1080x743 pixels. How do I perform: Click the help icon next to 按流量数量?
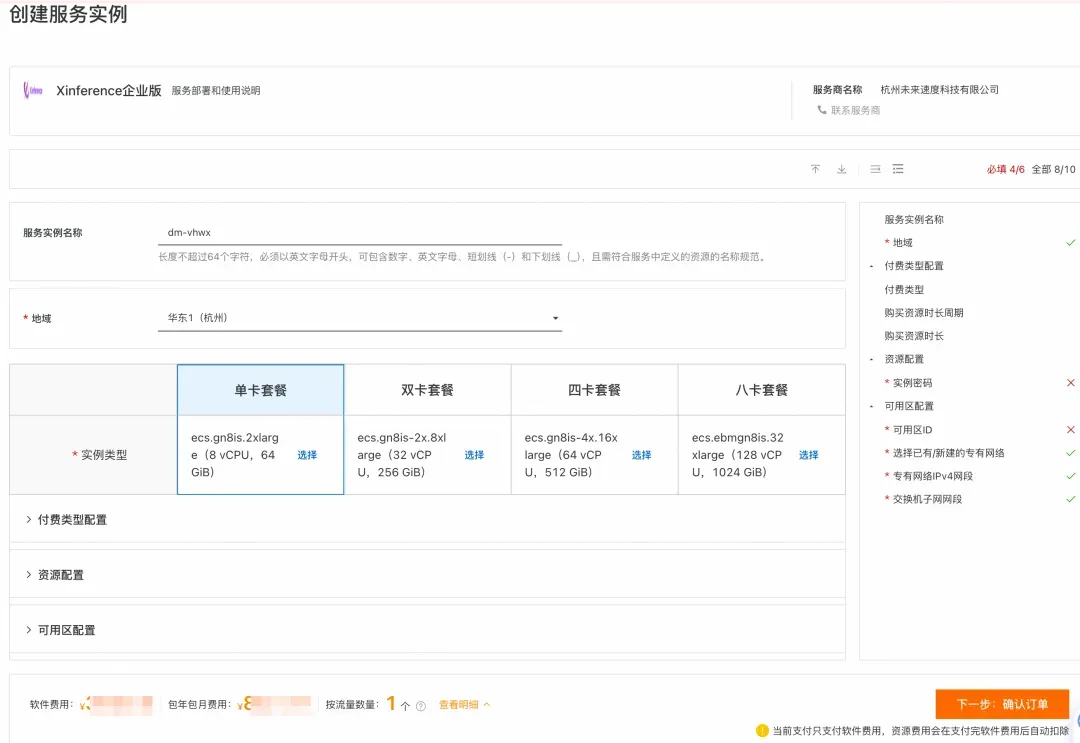coord(421,706)
